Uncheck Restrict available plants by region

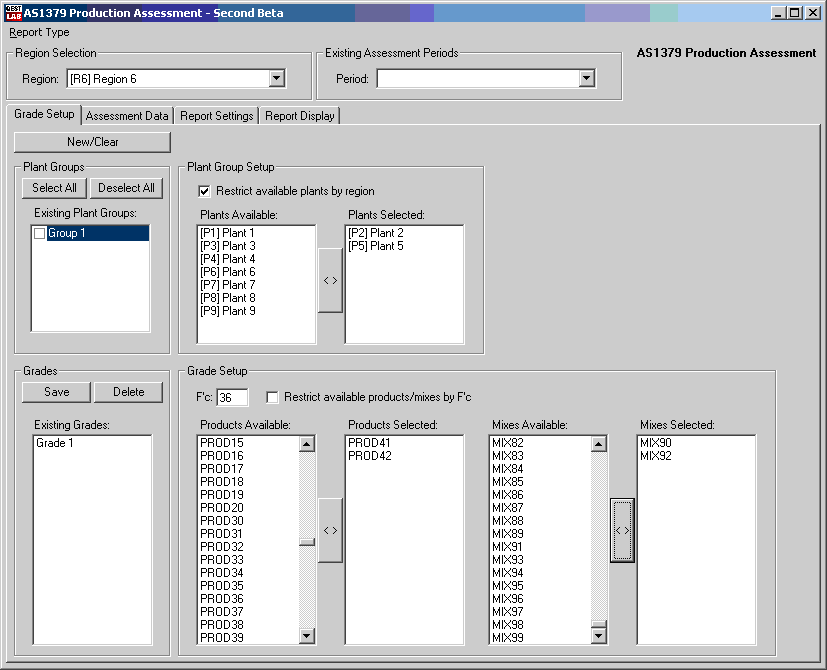206,191
